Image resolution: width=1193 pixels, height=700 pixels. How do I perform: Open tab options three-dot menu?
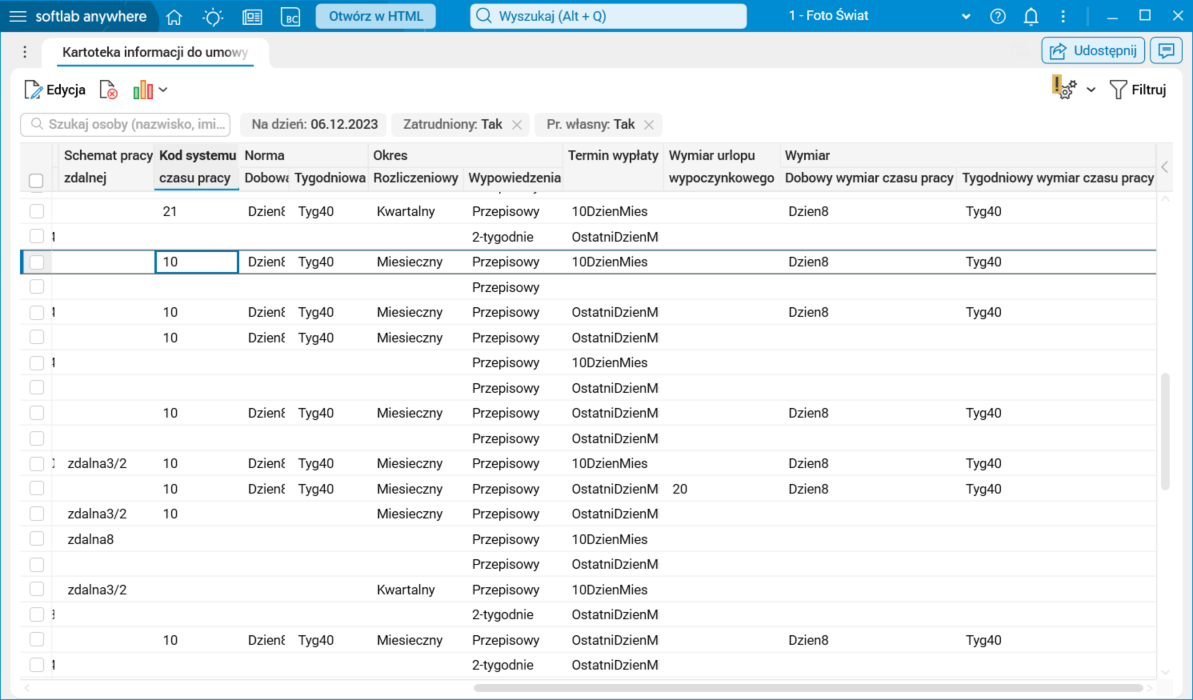tap(24, 52)
